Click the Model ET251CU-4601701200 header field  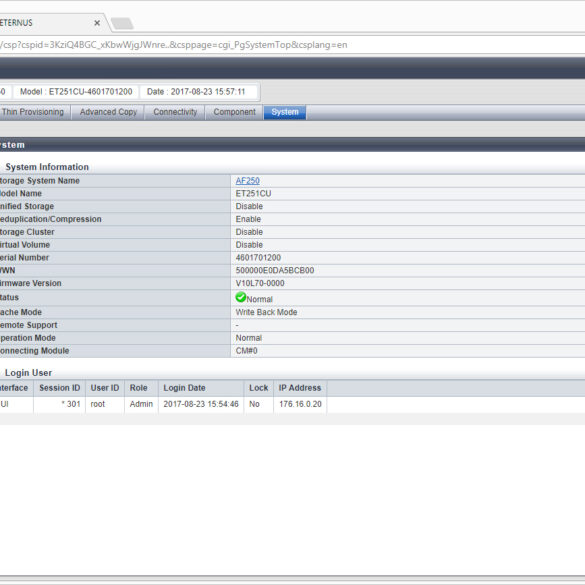pyautogui.click(x=76, y=92)
